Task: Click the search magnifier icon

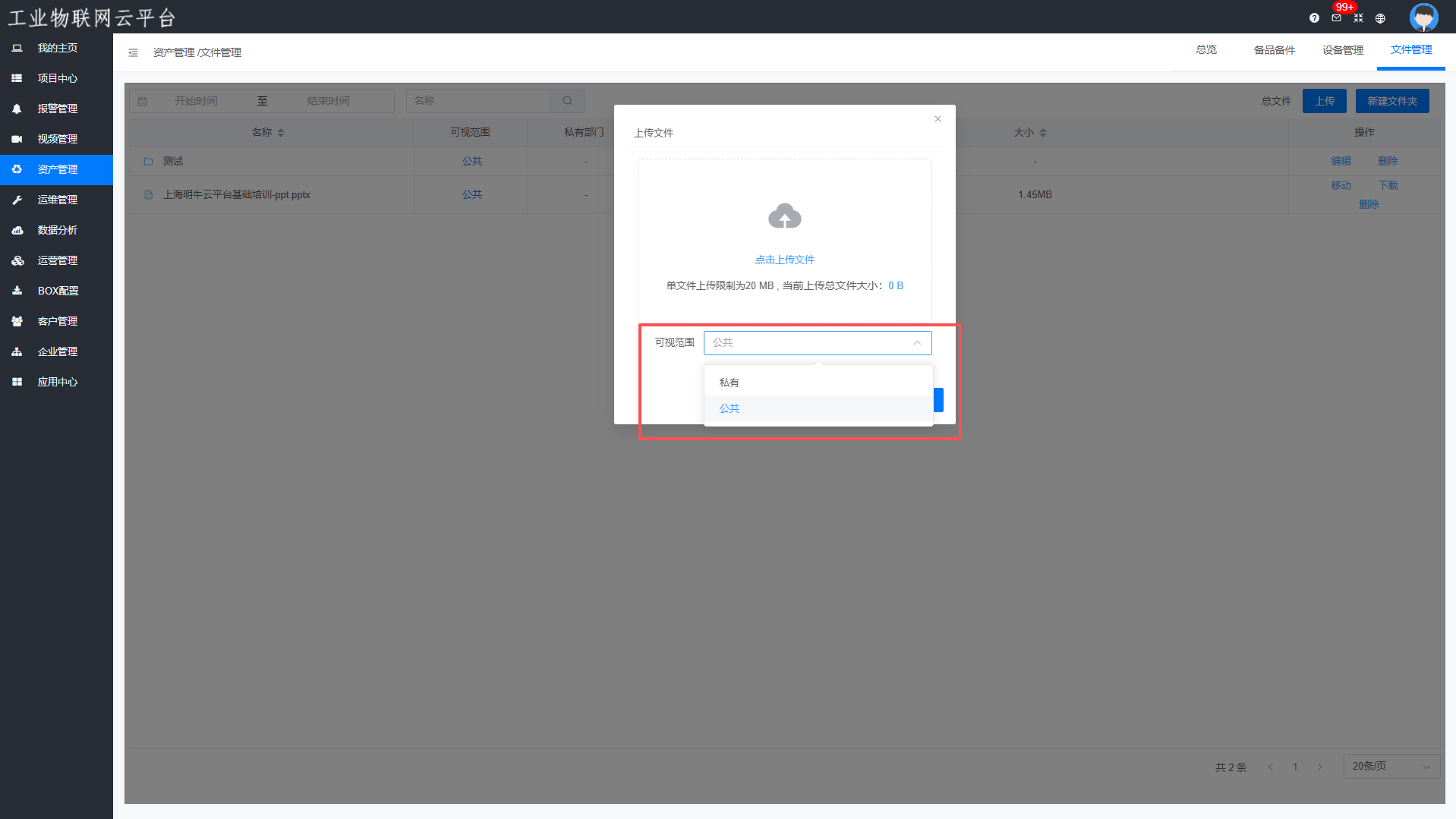Action: (567, 101)
